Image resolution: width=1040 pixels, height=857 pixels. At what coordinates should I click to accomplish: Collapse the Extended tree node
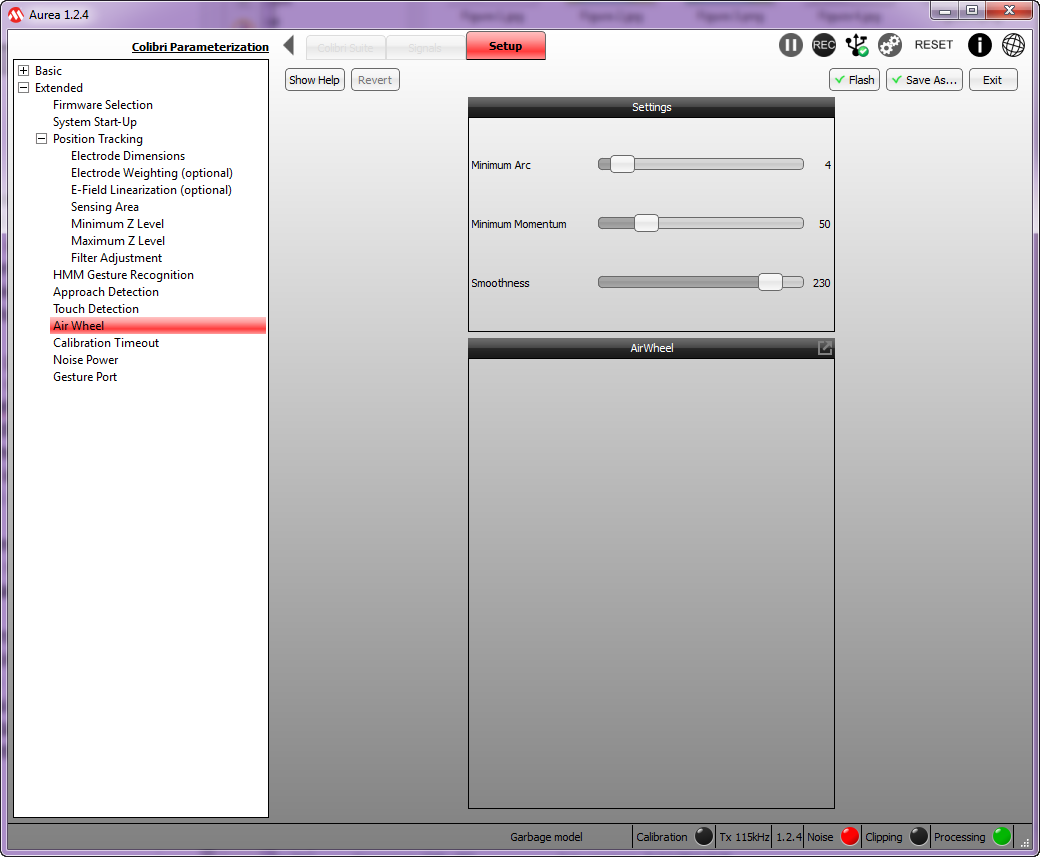click(x=24, y=88)
